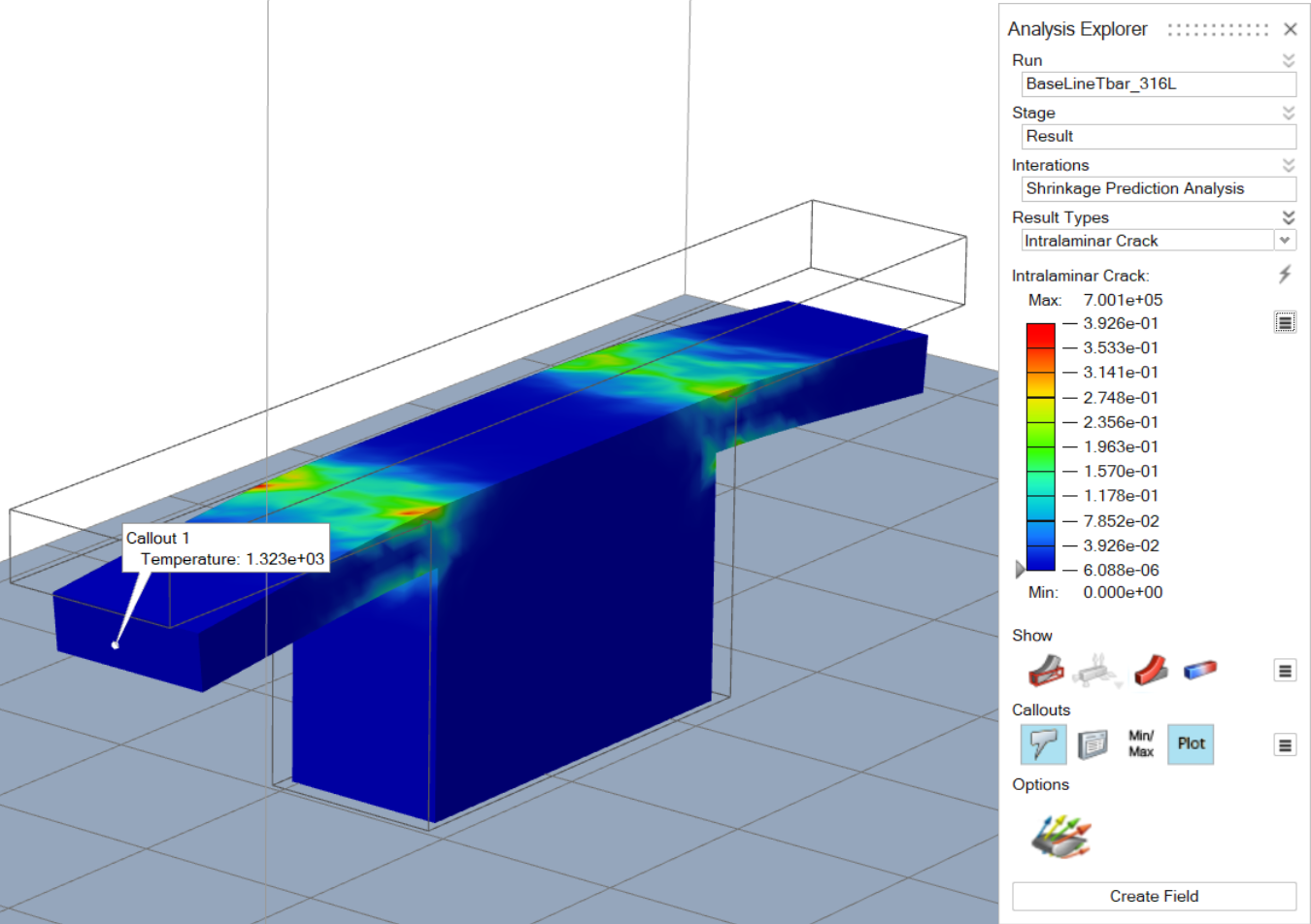
Task: Open the legend options list icon
Action: (1285, 322)
